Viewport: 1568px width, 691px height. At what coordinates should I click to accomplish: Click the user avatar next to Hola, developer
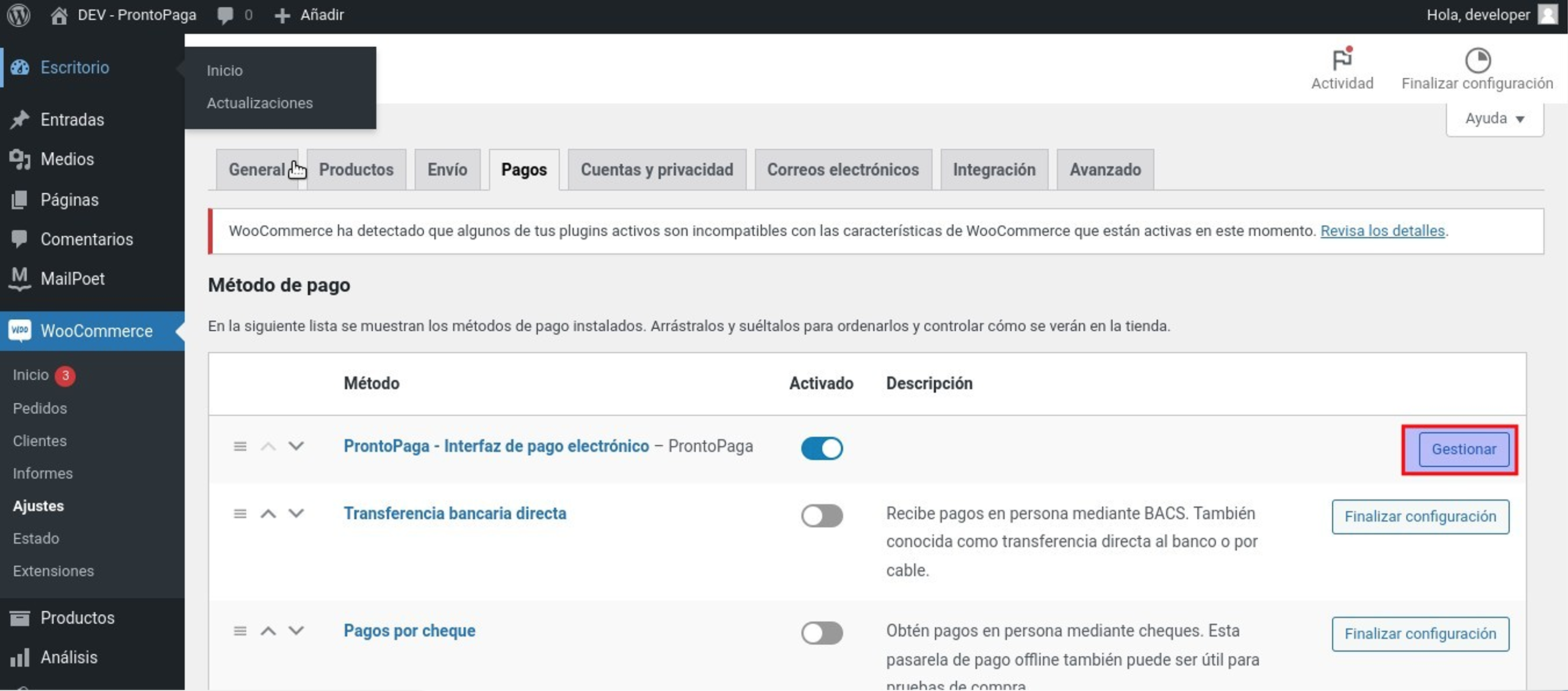pos(1548,15)
